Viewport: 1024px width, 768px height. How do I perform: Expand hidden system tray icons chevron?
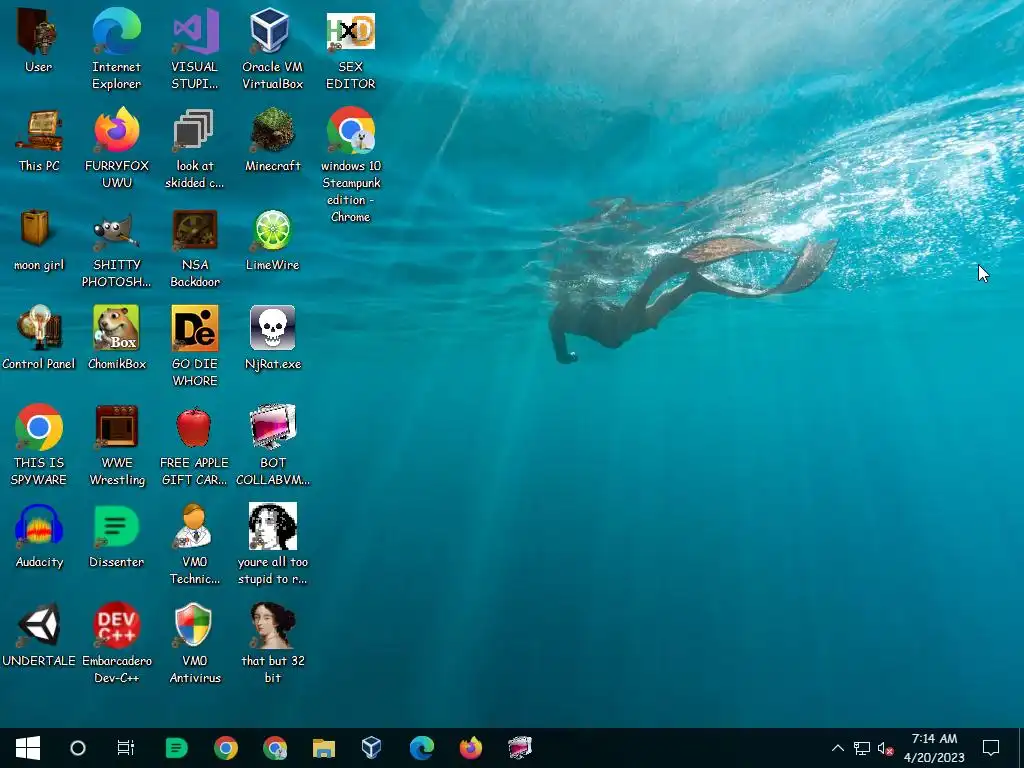tap(837, 748)
